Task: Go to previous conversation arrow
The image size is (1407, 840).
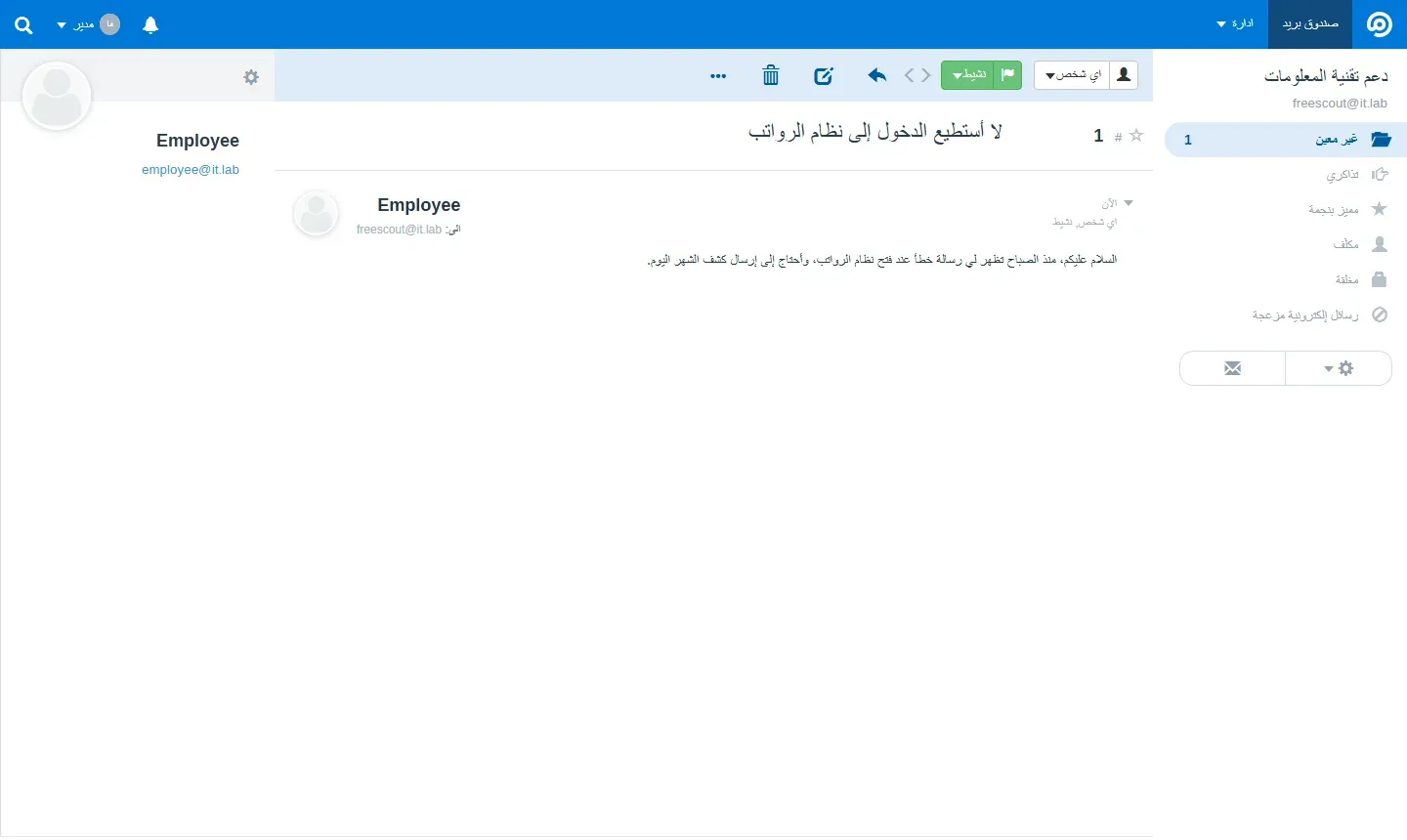Action: tap(925, 75)
